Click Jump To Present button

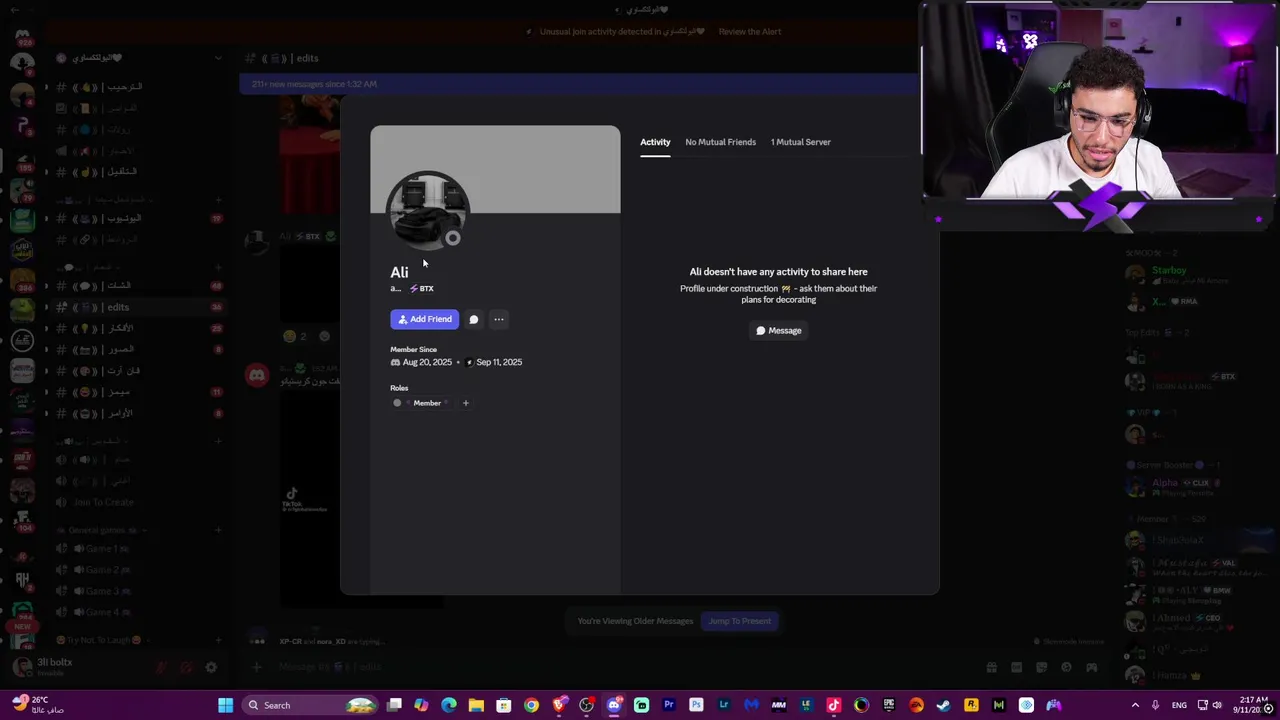740,621
